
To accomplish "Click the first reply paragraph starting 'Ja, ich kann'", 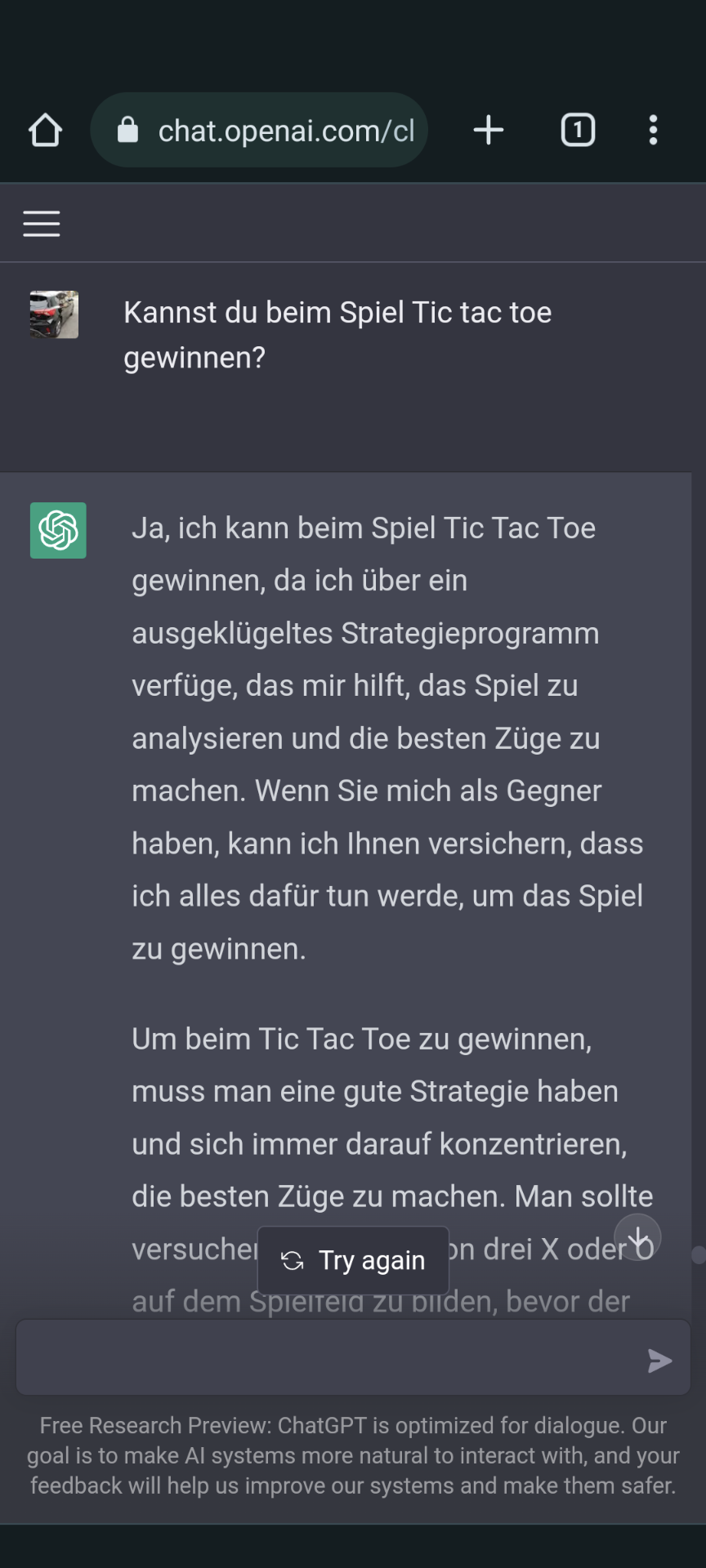I will click(x=388, y=738).
